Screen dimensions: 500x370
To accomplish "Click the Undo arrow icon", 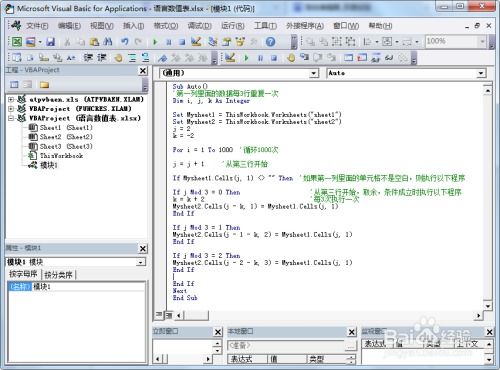I will coord(125,42).
